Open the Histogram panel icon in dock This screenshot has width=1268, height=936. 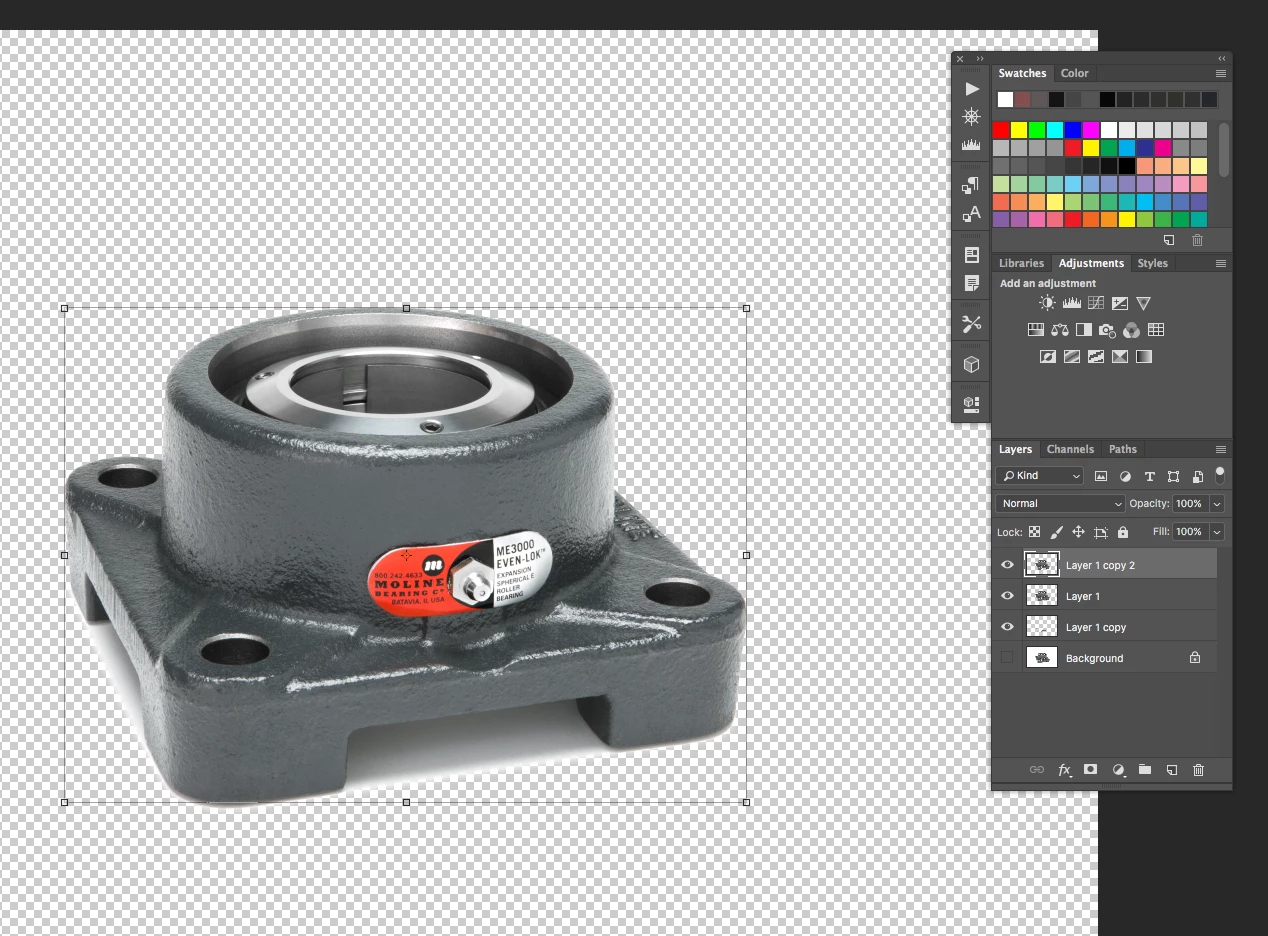971,145
